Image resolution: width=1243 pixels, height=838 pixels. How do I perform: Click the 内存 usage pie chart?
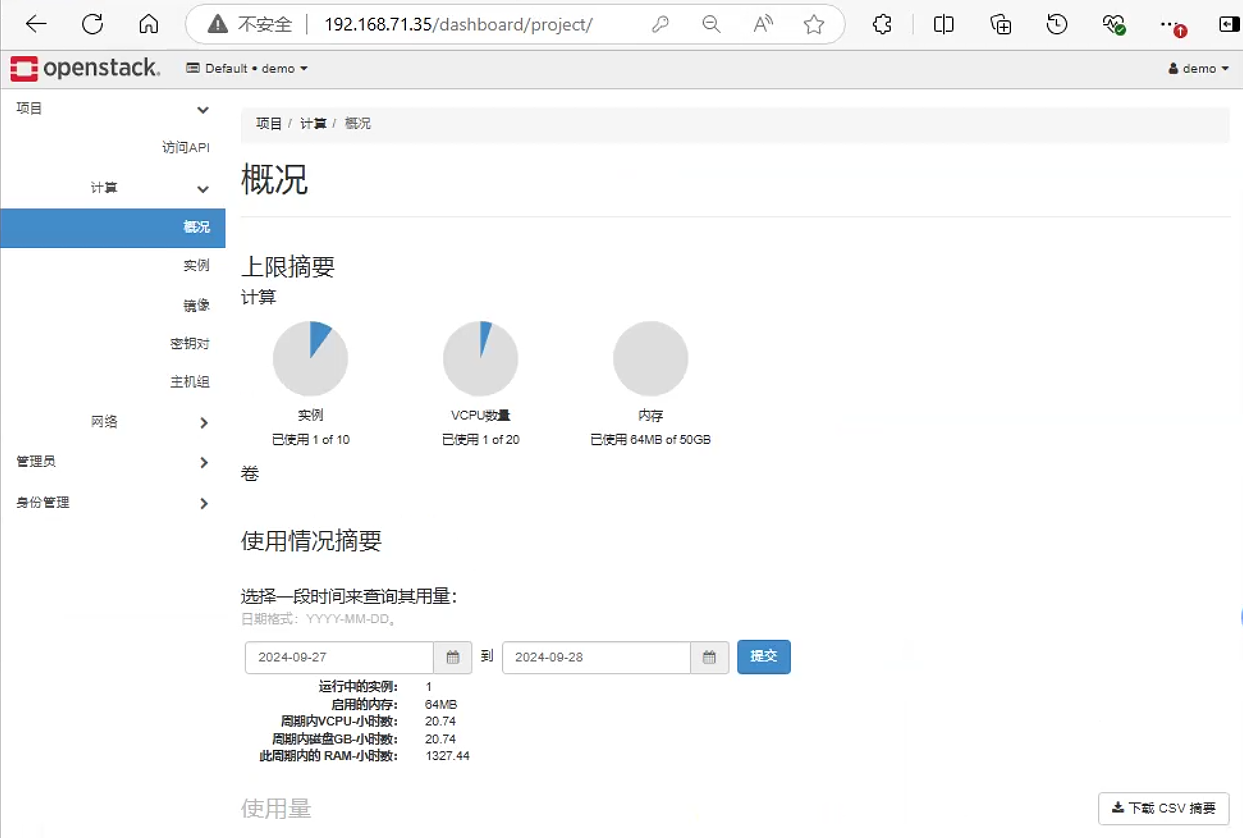pyautogui.click(x=651, y=358)
